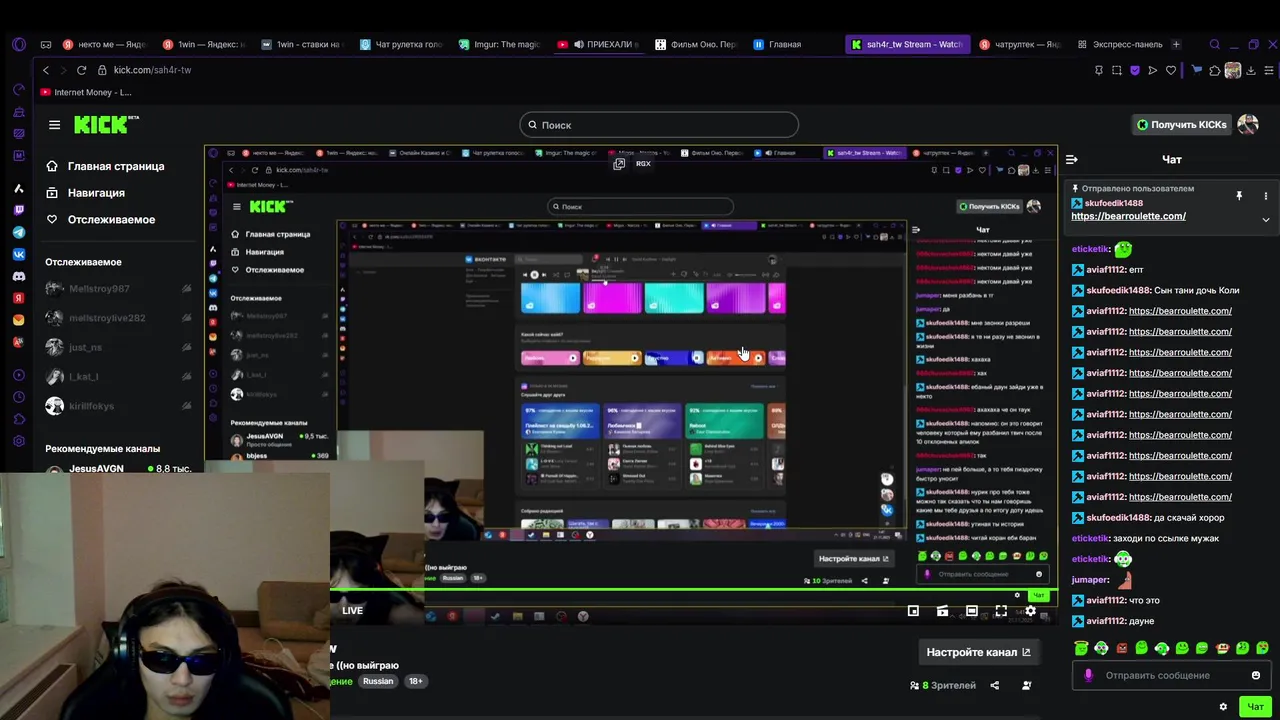This screenshot has width=1280, height=720.
Task: Click the viewers list icon beside share
Action: coord(1026,685)
